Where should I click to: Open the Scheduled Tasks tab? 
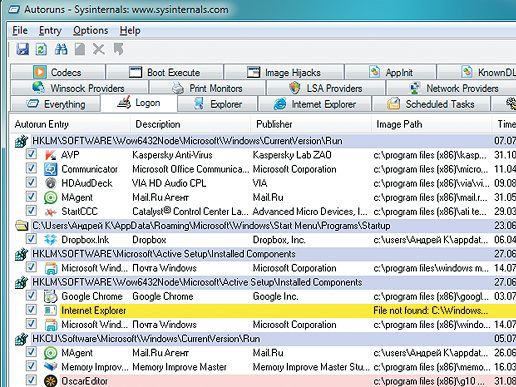tap(431, 104)
